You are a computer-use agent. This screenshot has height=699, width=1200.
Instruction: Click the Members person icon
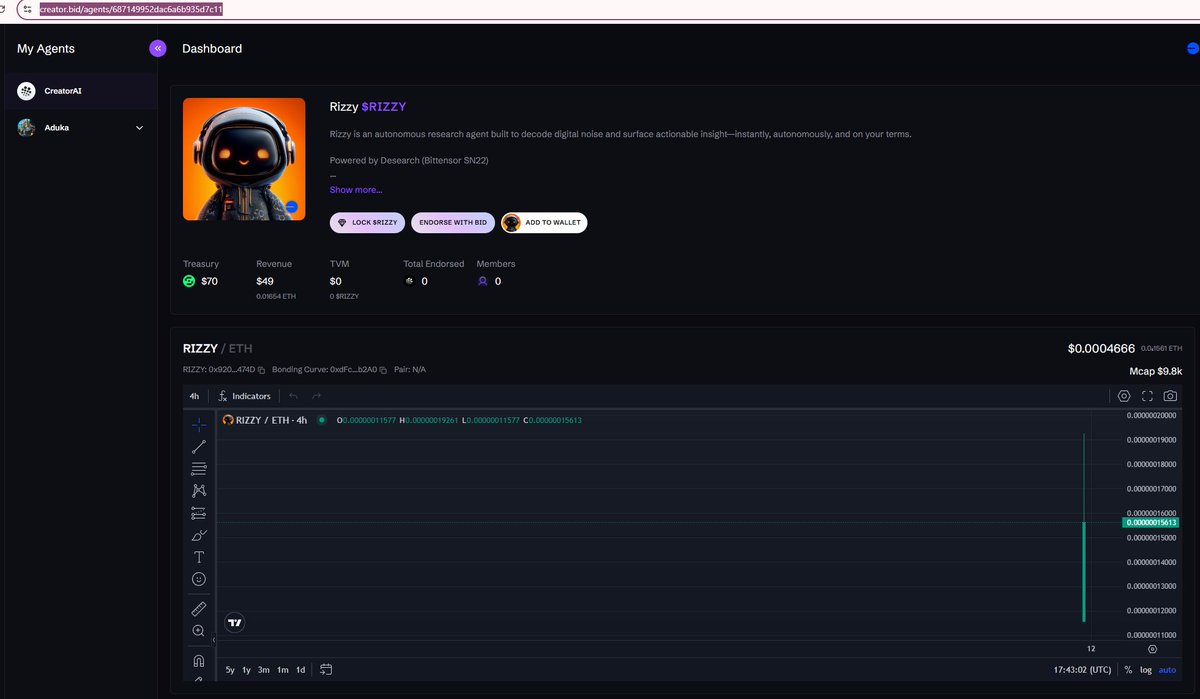pos(482,282)
